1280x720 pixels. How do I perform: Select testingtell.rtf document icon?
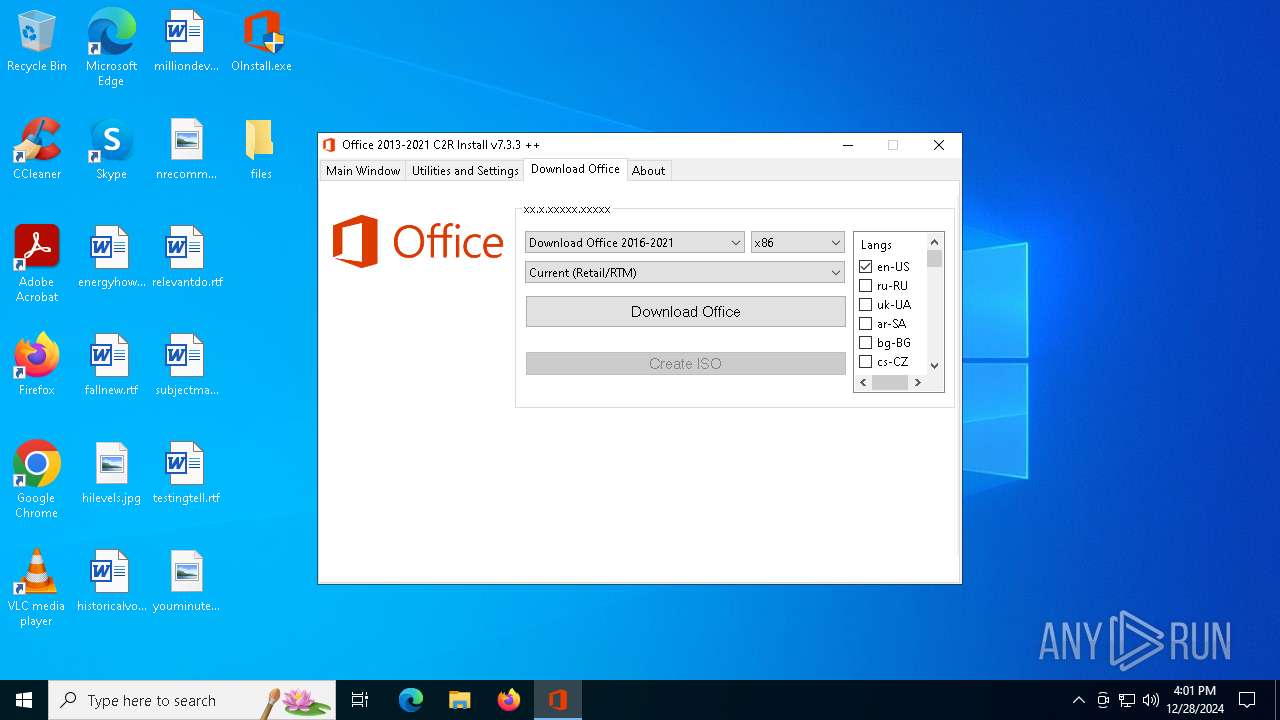point(186,474)
